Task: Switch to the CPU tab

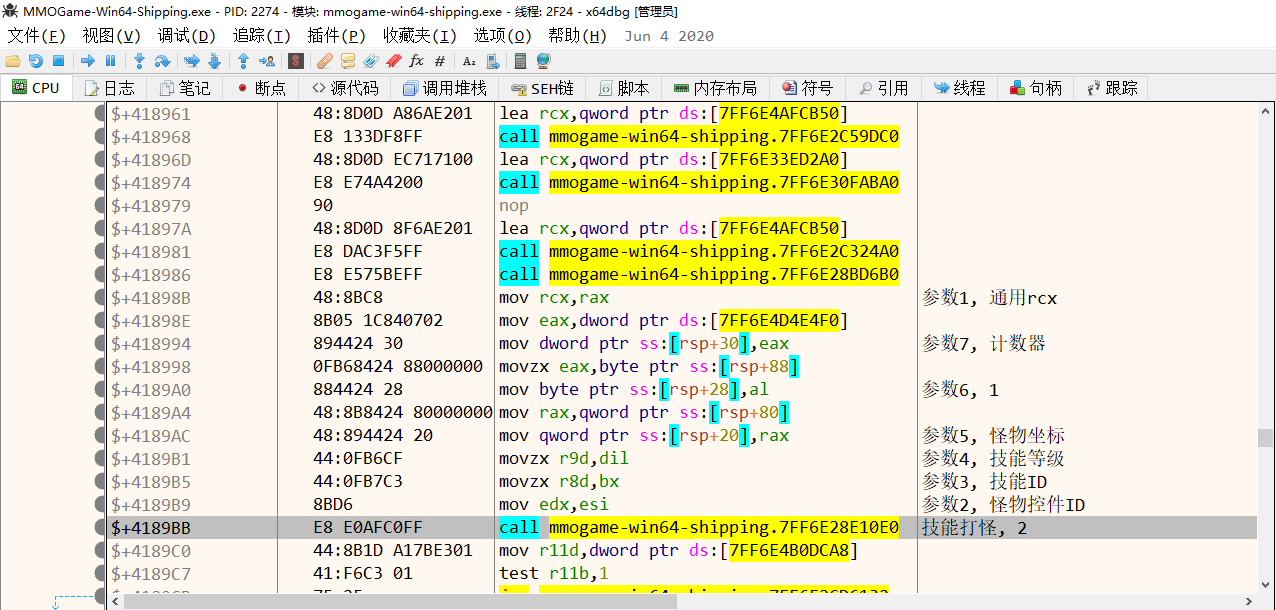Action: [36, 88]
